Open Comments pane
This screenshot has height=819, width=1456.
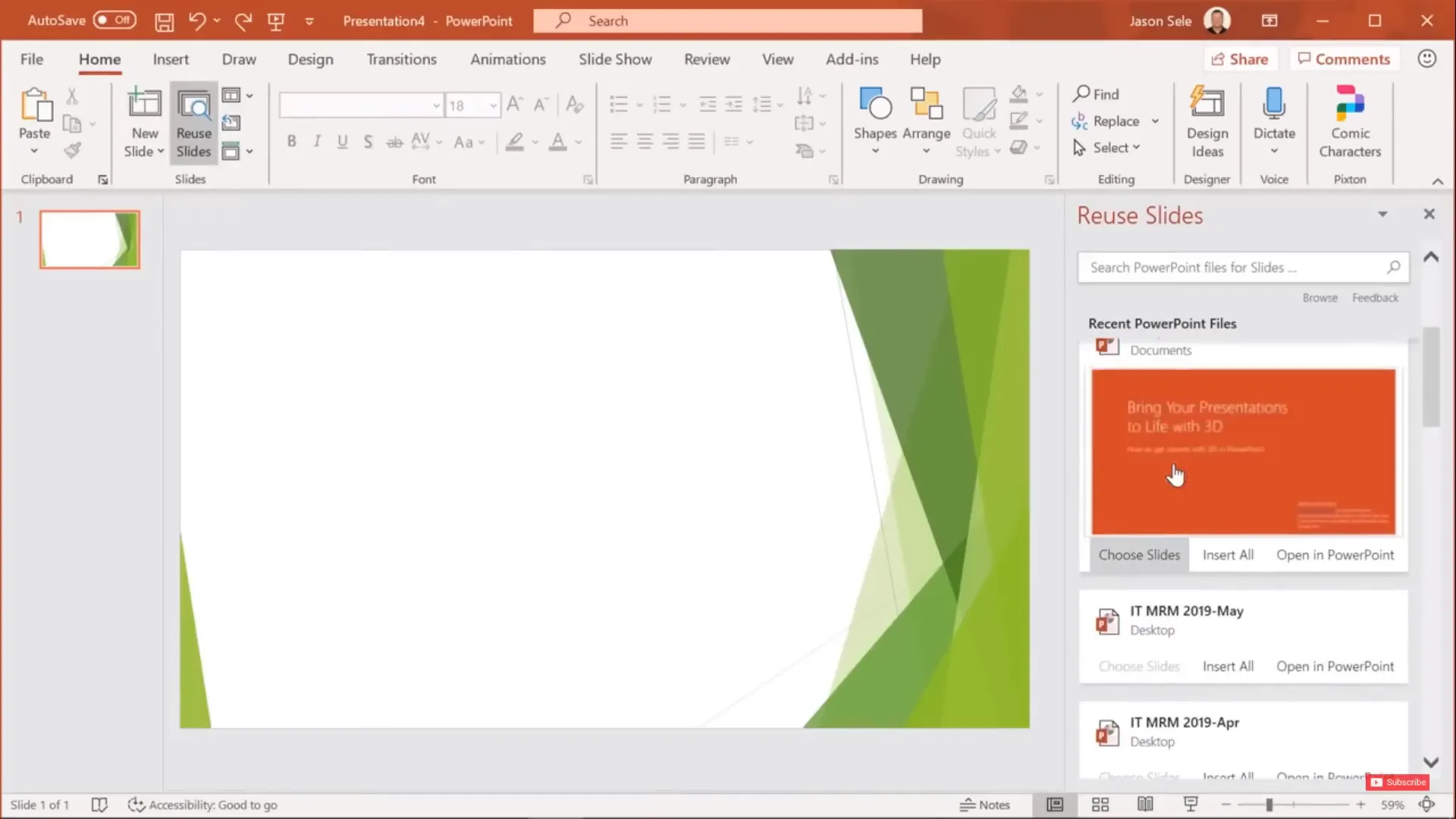tap(1344, 59)
